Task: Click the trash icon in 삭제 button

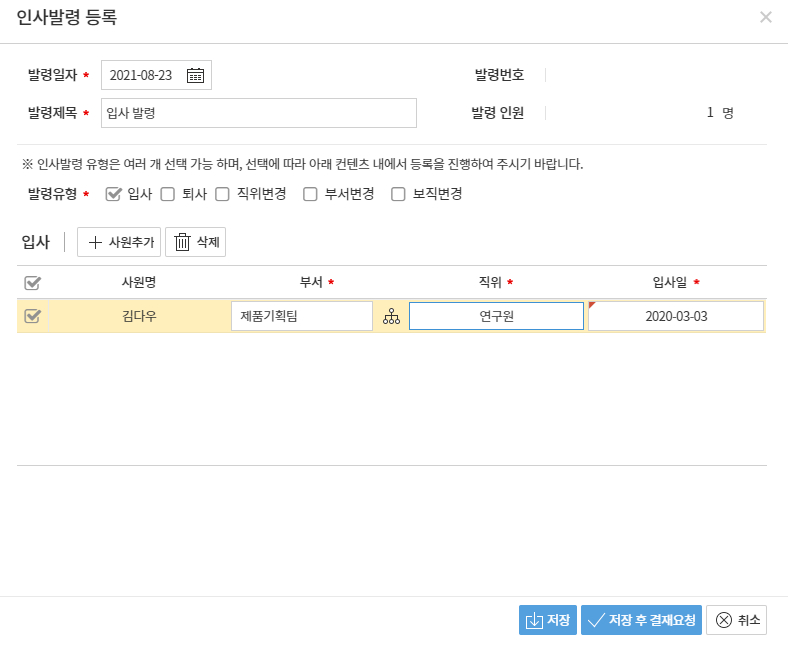Action: (x=182, y=242)
